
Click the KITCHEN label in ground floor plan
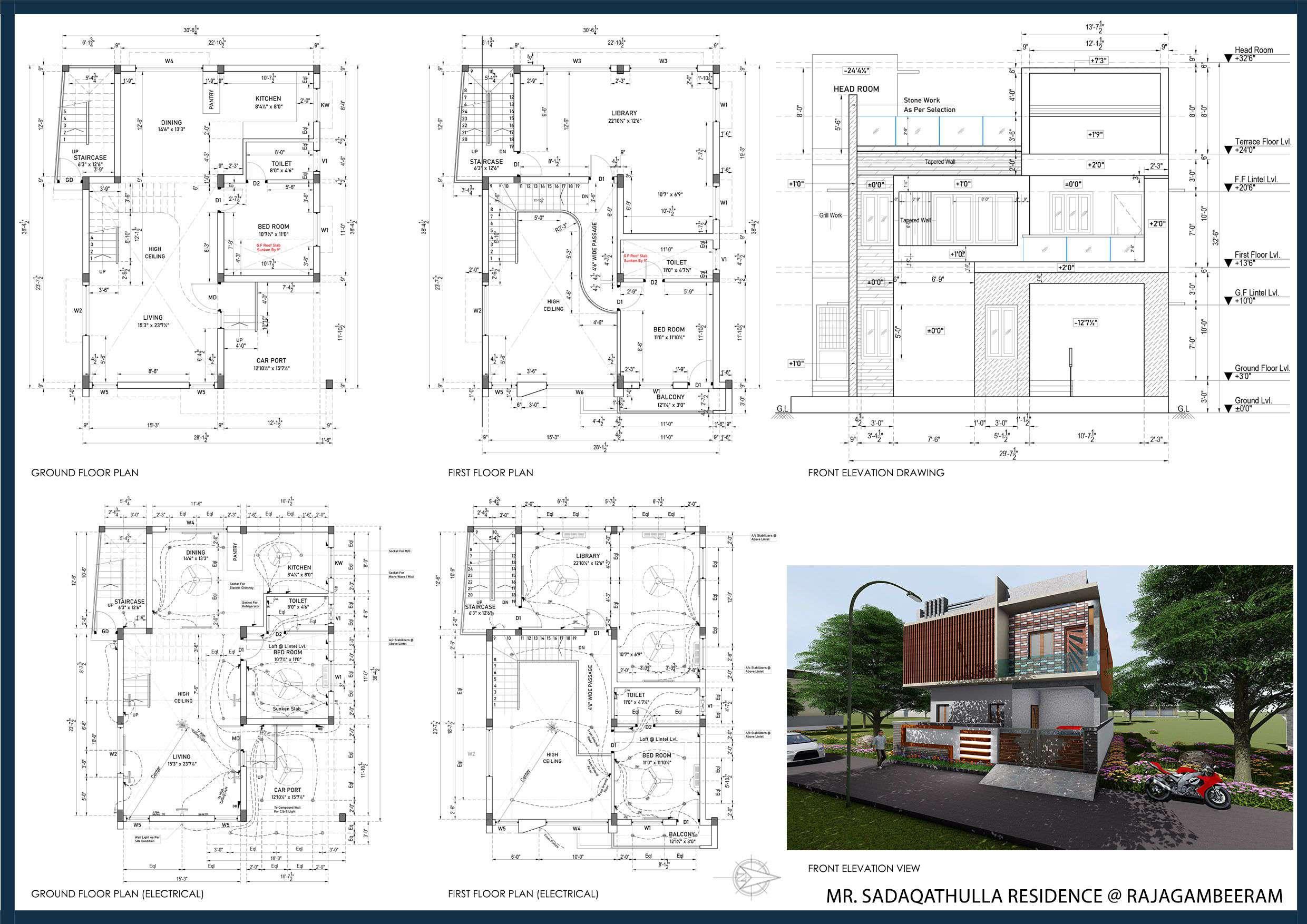(268, 99)
